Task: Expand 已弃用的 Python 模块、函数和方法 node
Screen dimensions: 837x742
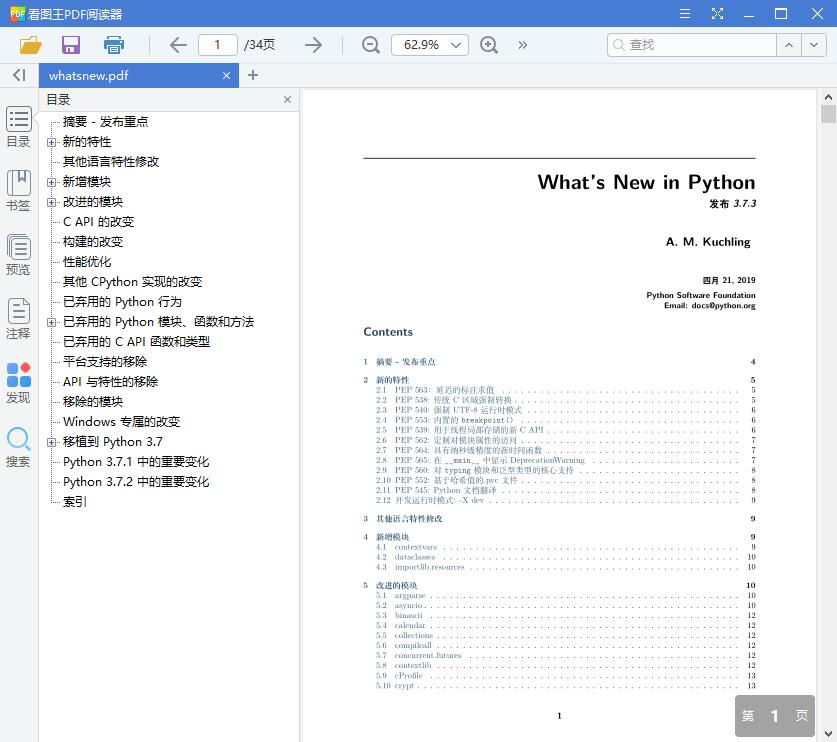Action: click(51, 322)
